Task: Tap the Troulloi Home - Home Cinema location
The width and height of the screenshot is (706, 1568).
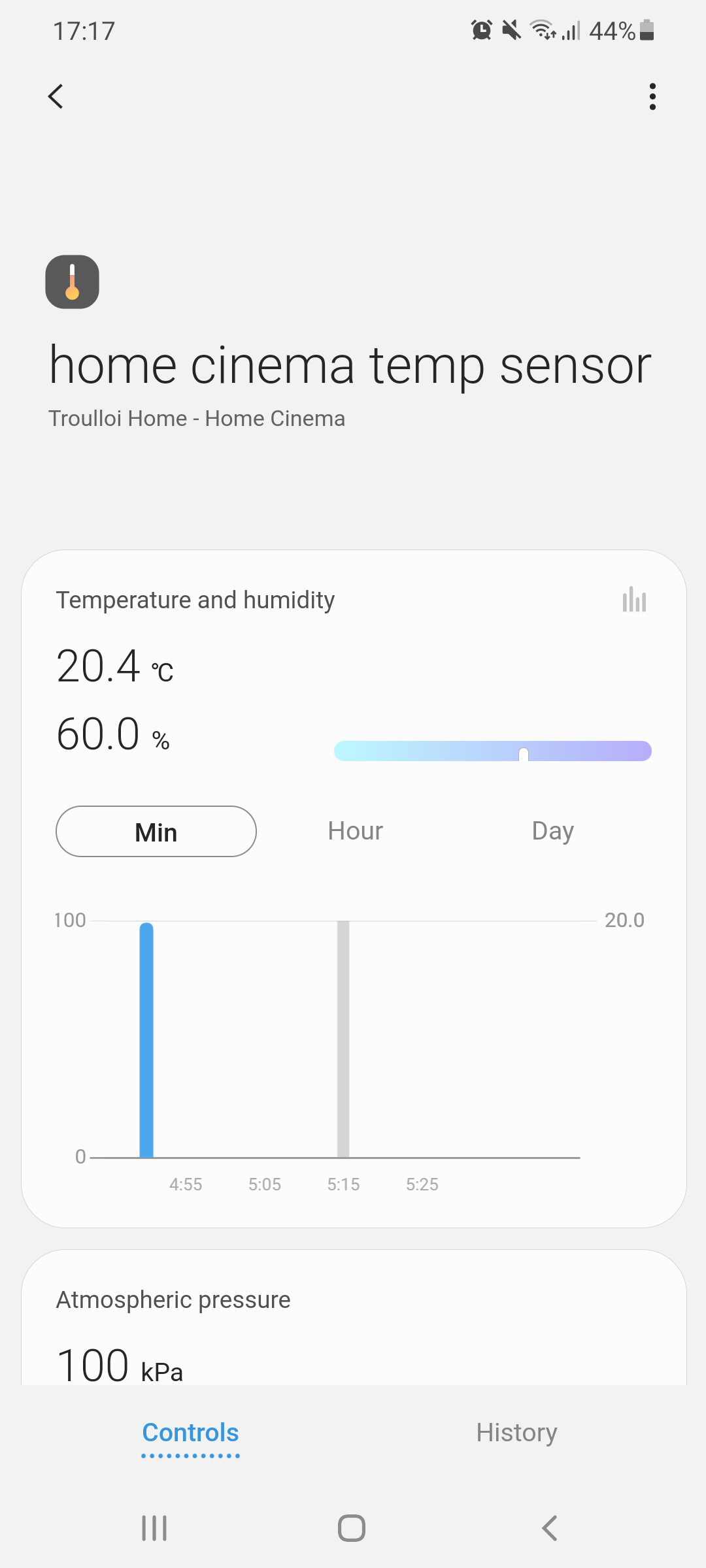Action: 197,419
